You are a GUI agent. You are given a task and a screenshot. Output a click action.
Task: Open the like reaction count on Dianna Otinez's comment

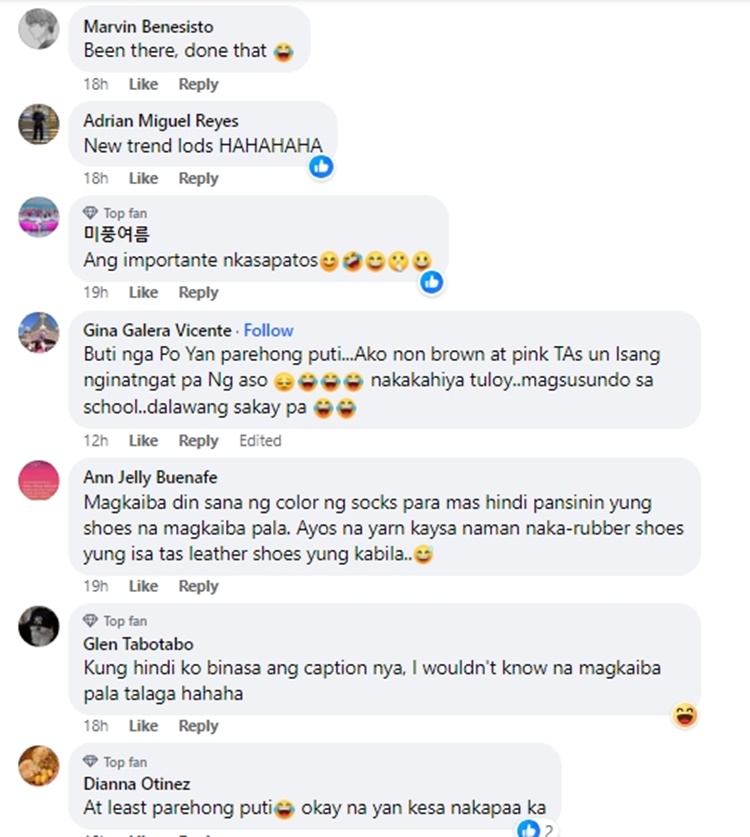(x=535, y=829)
